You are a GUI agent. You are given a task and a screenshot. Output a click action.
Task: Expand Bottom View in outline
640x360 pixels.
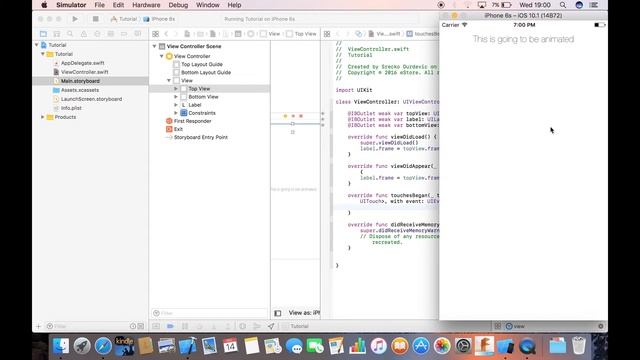click(176, 97)
